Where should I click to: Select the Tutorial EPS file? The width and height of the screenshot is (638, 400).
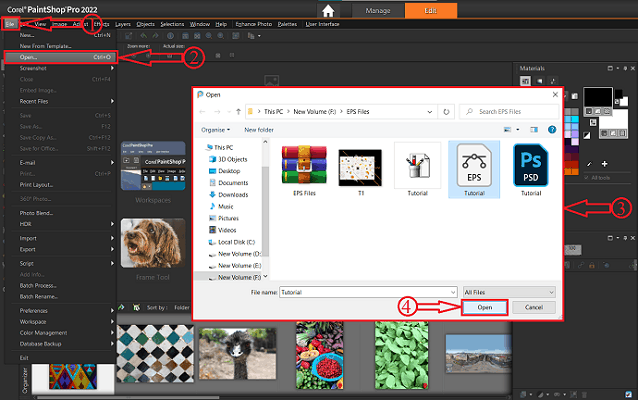474,169
